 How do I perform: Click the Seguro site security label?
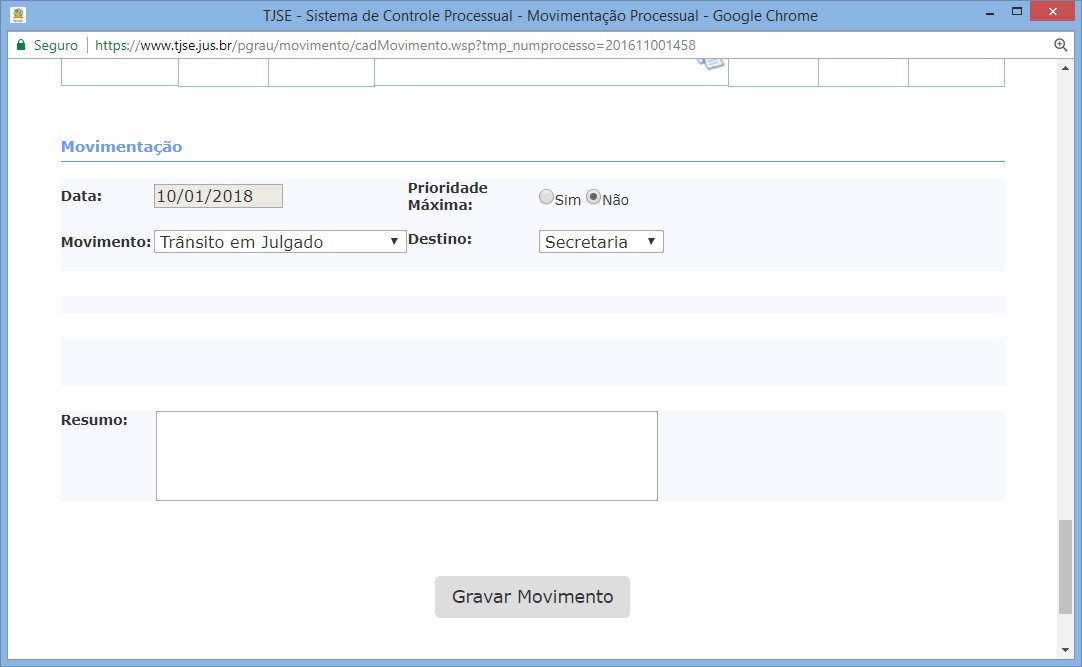coord(55,46)
